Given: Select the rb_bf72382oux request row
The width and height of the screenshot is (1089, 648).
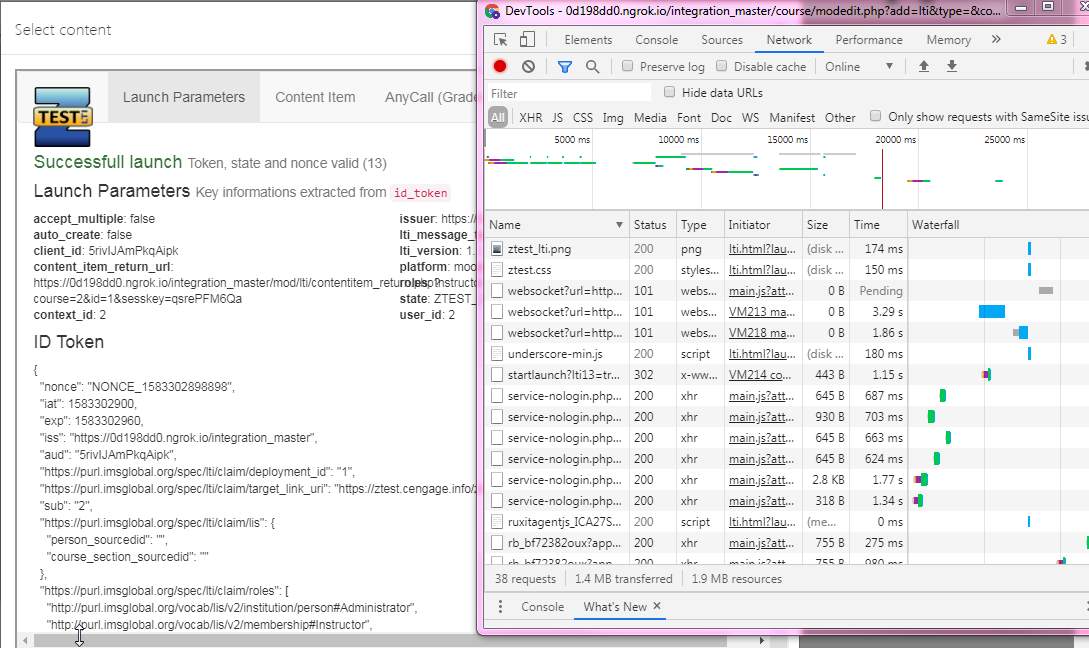Looking at the screenshot, I should tap(787, 542).
